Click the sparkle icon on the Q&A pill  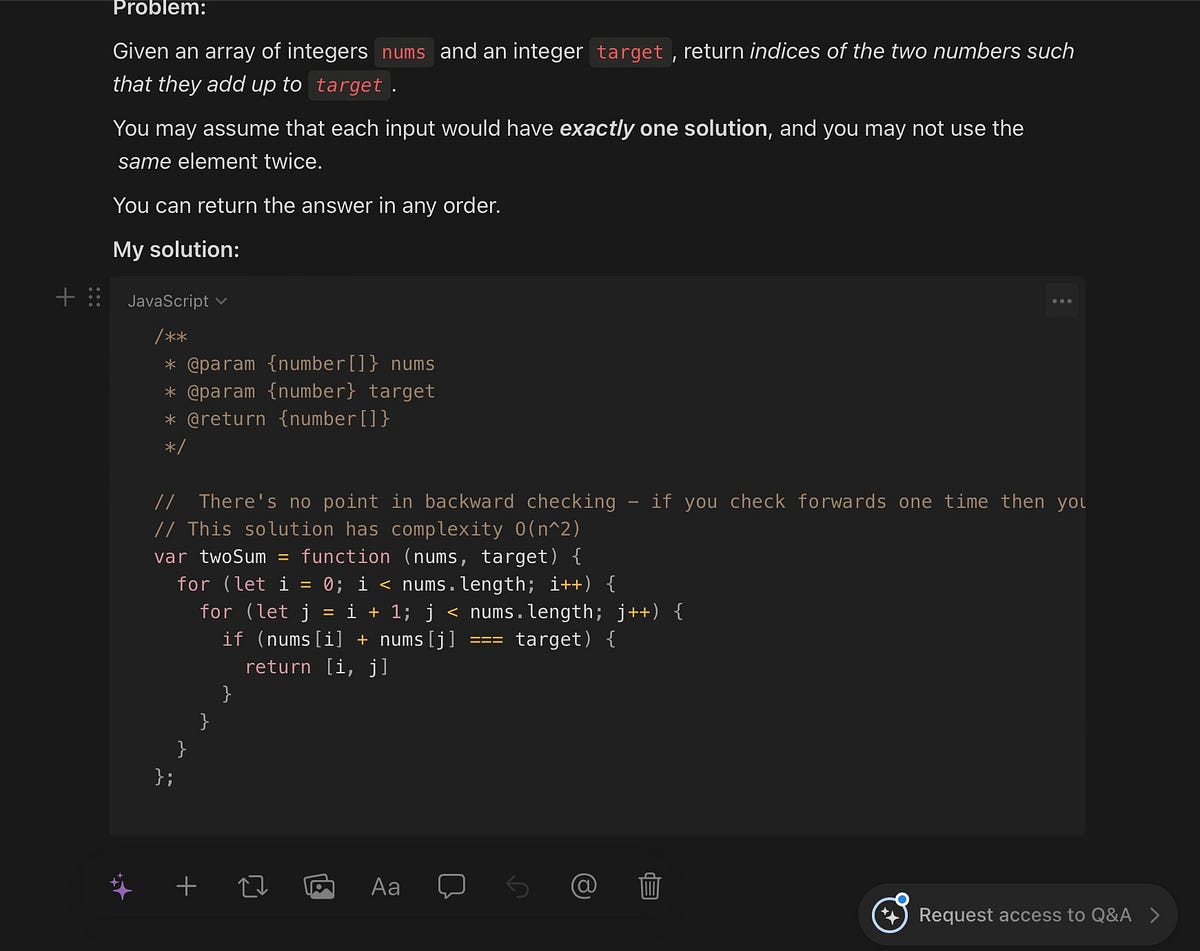(889, 914)
